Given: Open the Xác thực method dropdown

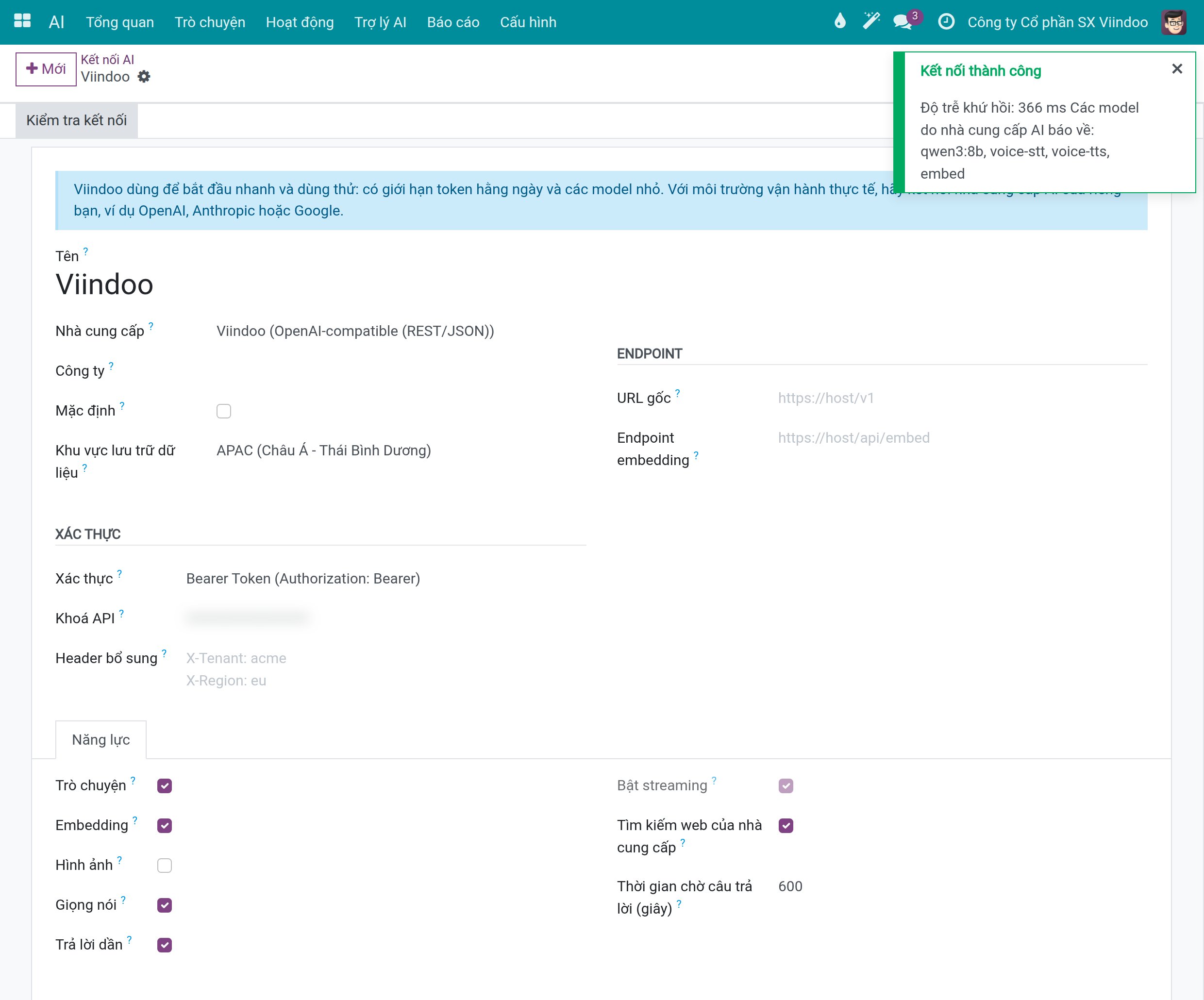Looking at the screenshot, I should (x=386, y=579).
